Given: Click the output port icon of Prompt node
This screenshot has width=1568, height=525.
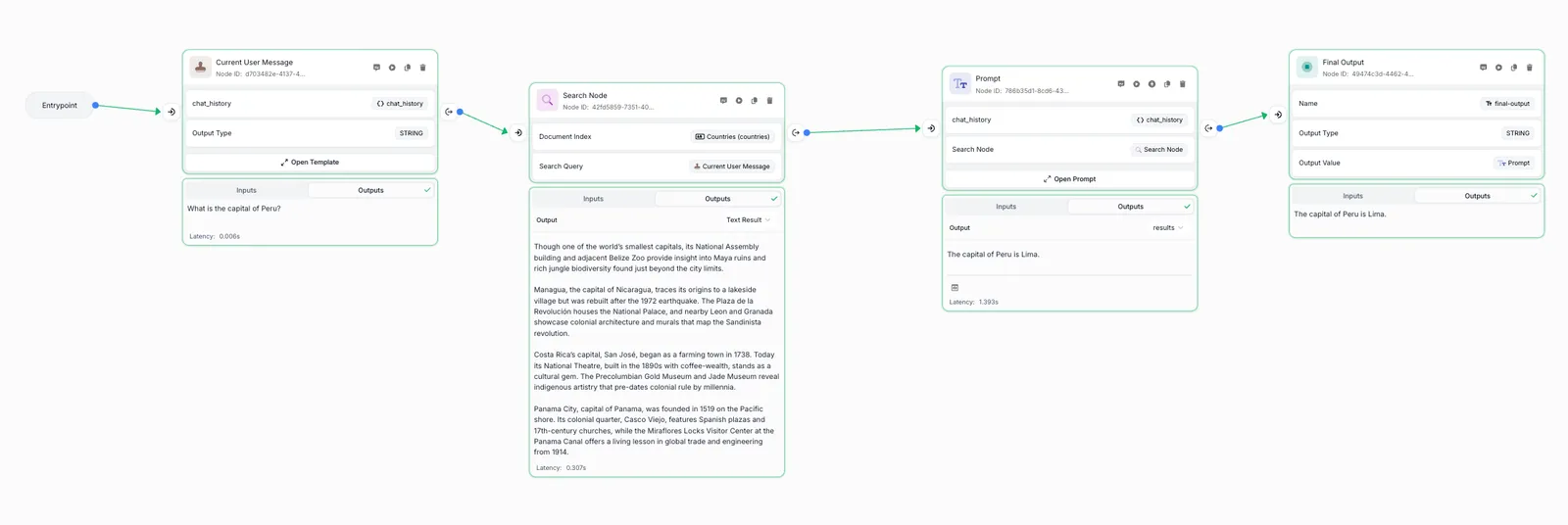Looking at the screenshot, I should pos(1208,128).
